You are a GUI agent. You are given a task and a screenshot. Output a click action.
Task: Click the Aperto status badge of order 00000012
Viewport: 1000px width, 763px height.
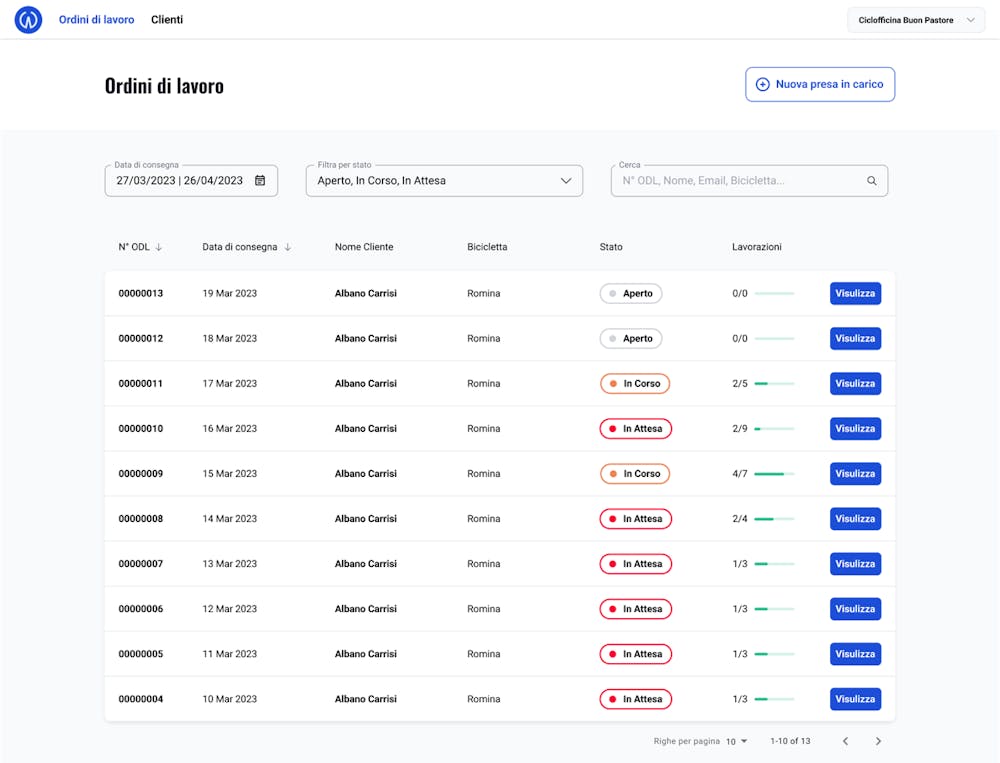tap(631, 339)
